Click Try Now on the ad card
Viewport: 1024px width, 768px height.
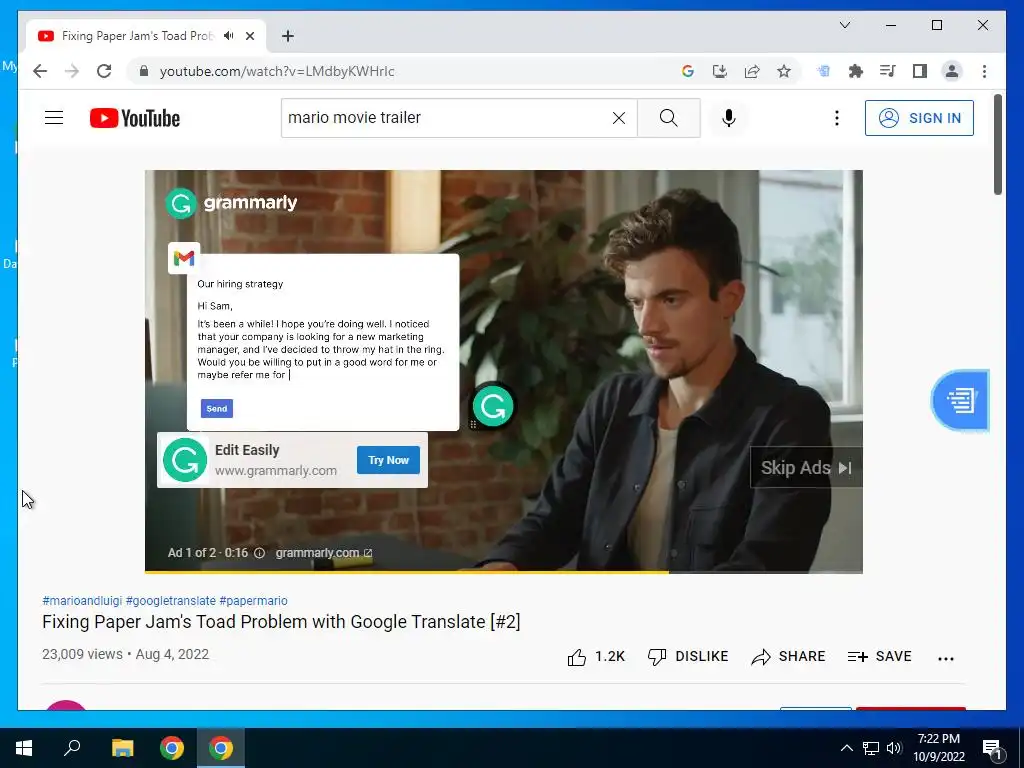(388, 460)
